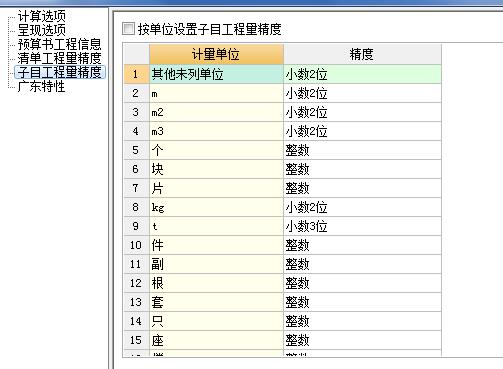Image resolution: width=503 pixels, height=369 pixels.
Task: Open 广东特性 tree item
Action: click(41, 86)
